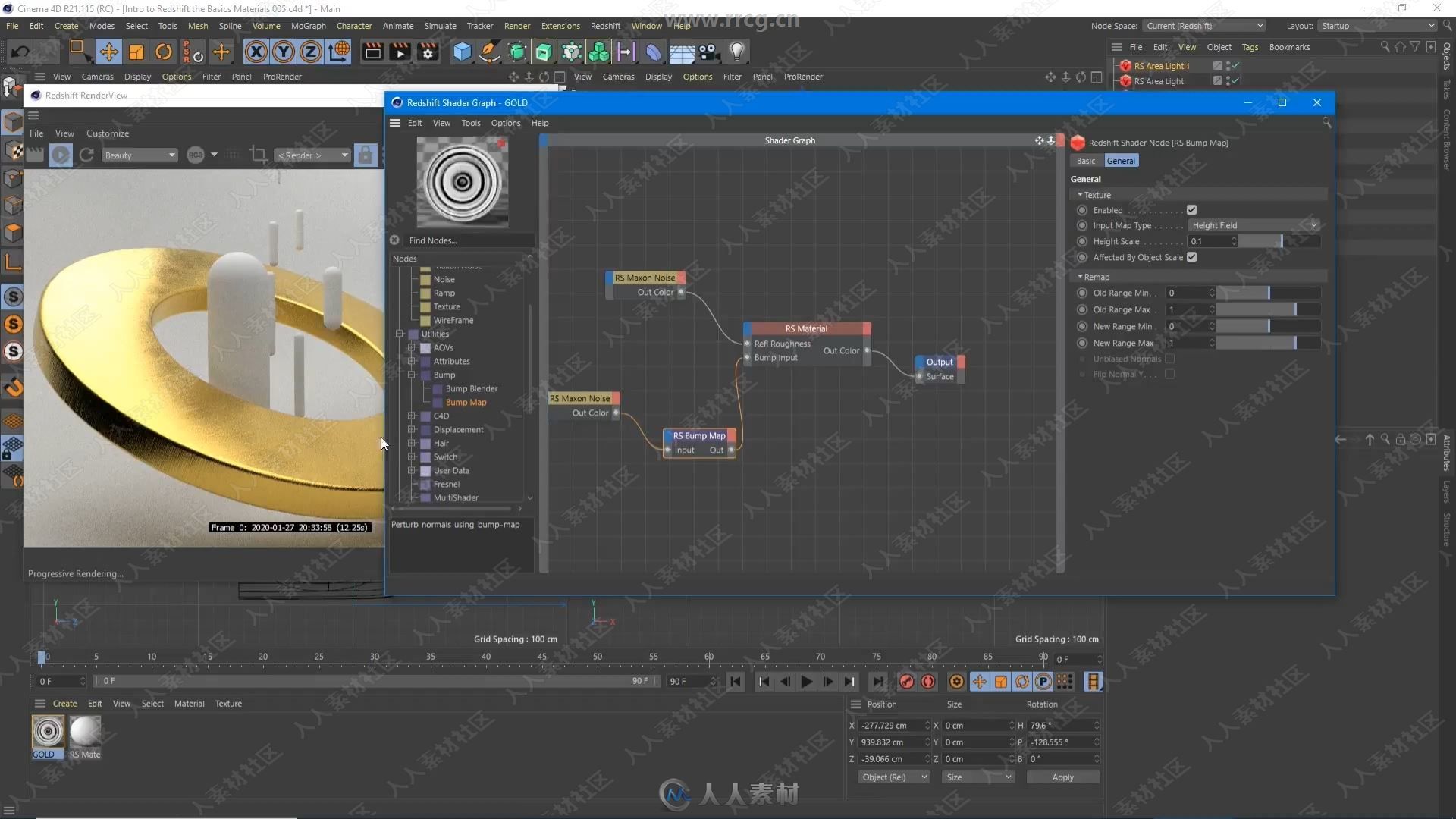
Task: Select the Rotate tool in top toolbar
Action: click(164, 52)
